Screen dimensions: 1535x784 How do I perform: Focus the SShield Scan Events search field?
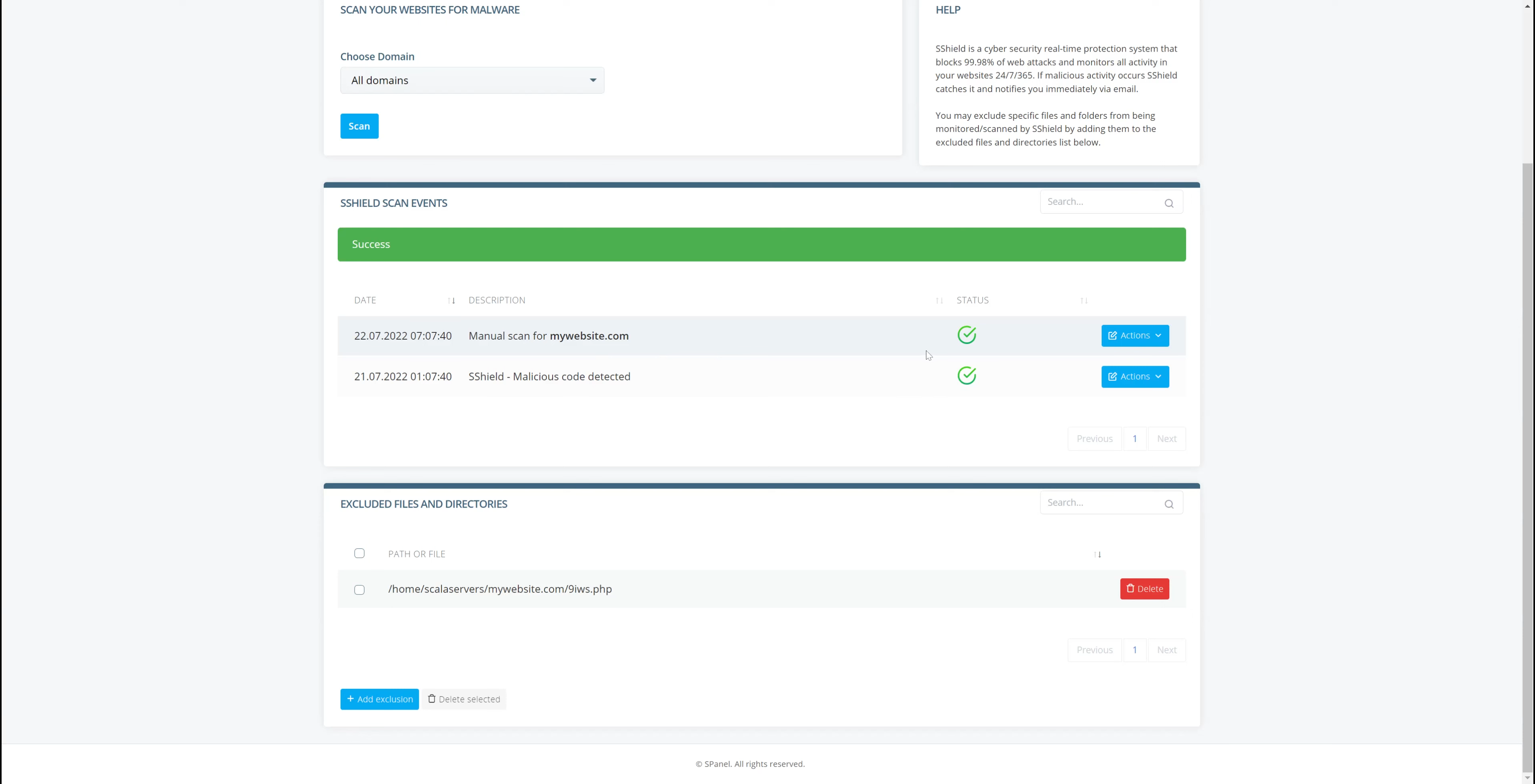1111,202
